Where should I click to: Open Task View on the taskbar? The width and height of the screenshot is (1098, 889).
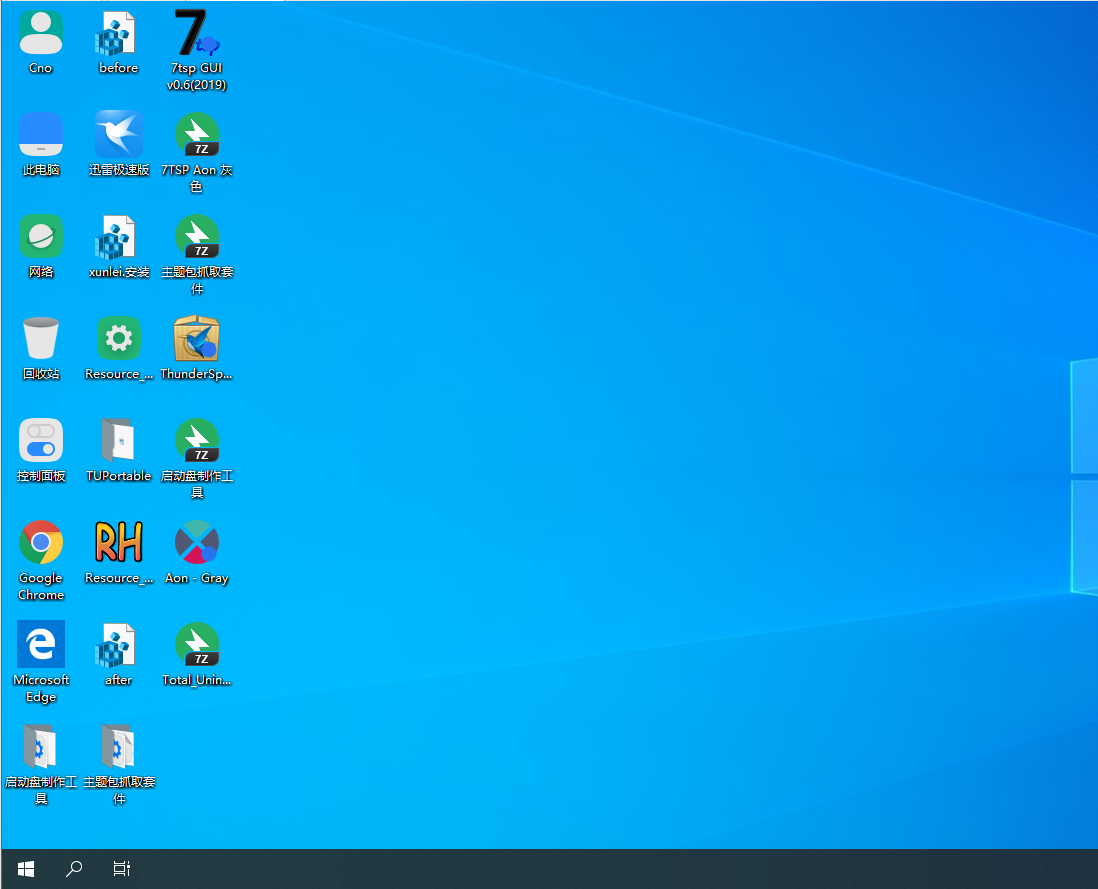pos(121,869)
